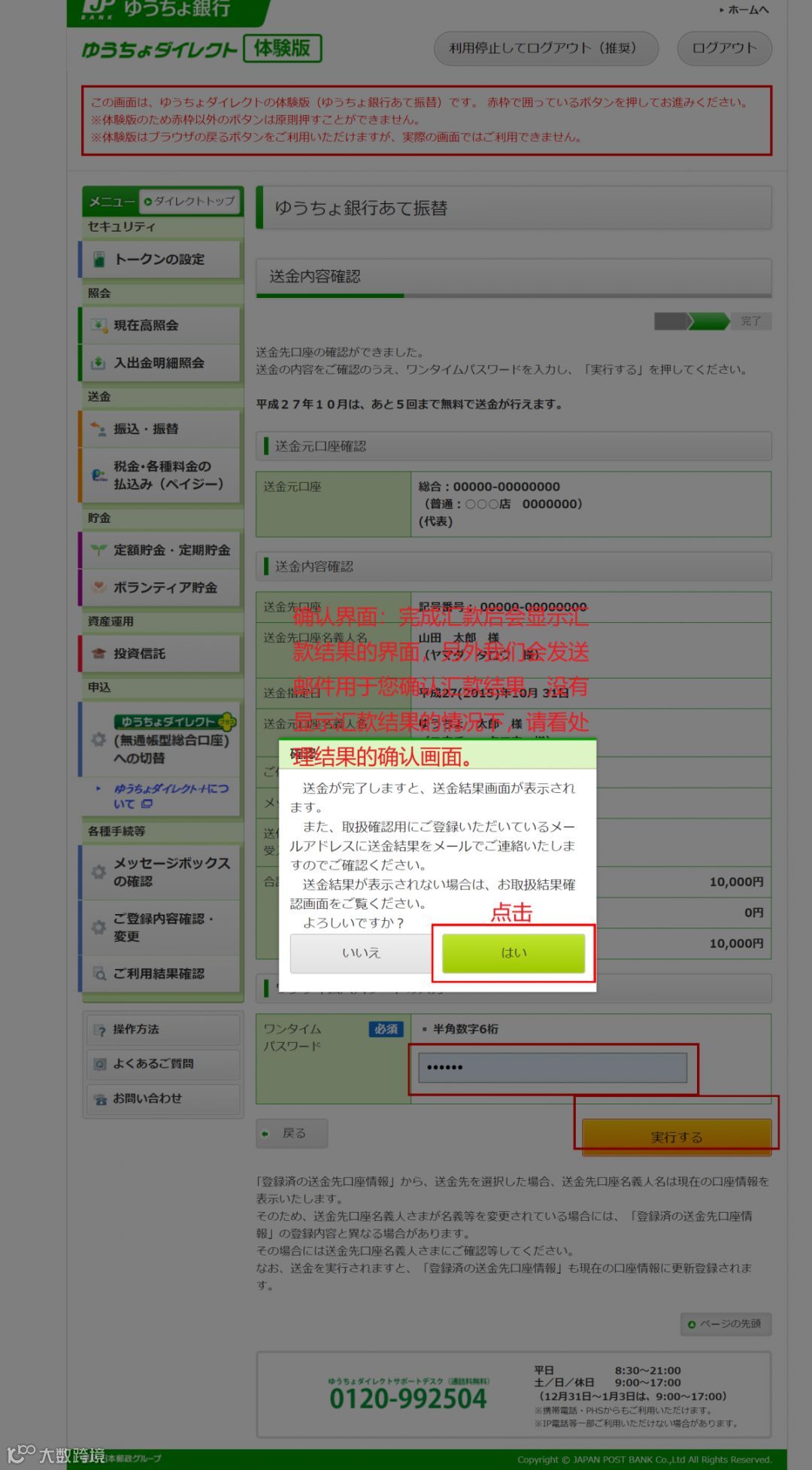Image resolution: width=812 pixels, height=1470 pixels.
Task: Open 無通帳型総合口座への切替 menu item
Action: tap(160, 740)
